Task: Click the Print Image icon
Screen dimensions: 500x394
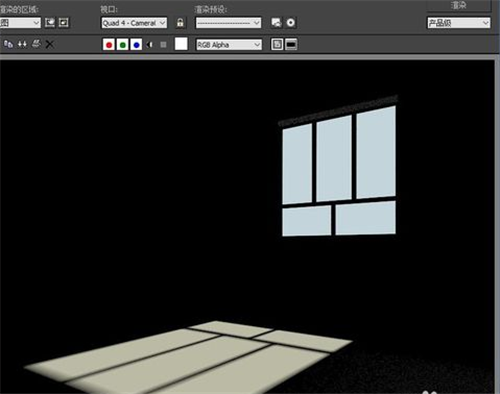Action: (36, 44)
